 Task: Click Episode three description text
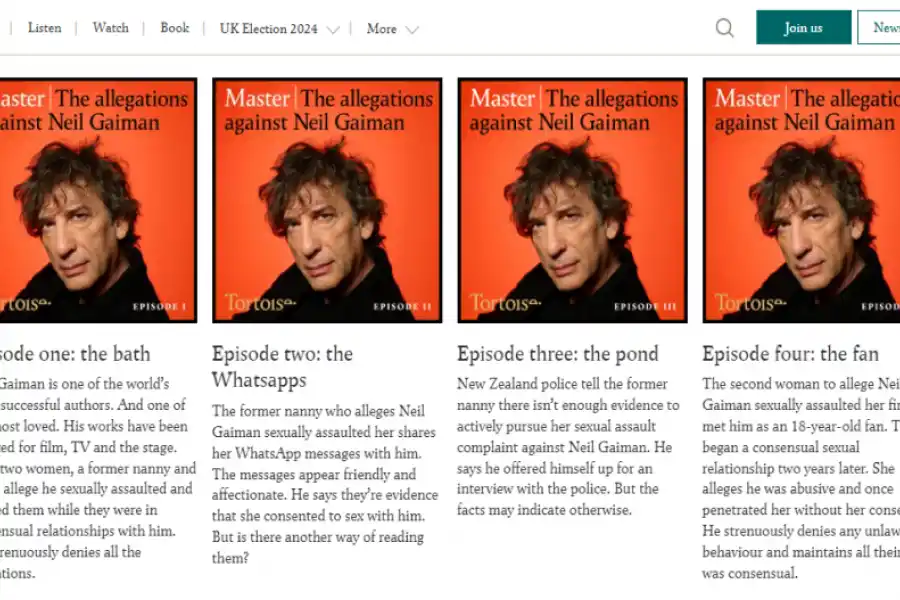(568, 447)
